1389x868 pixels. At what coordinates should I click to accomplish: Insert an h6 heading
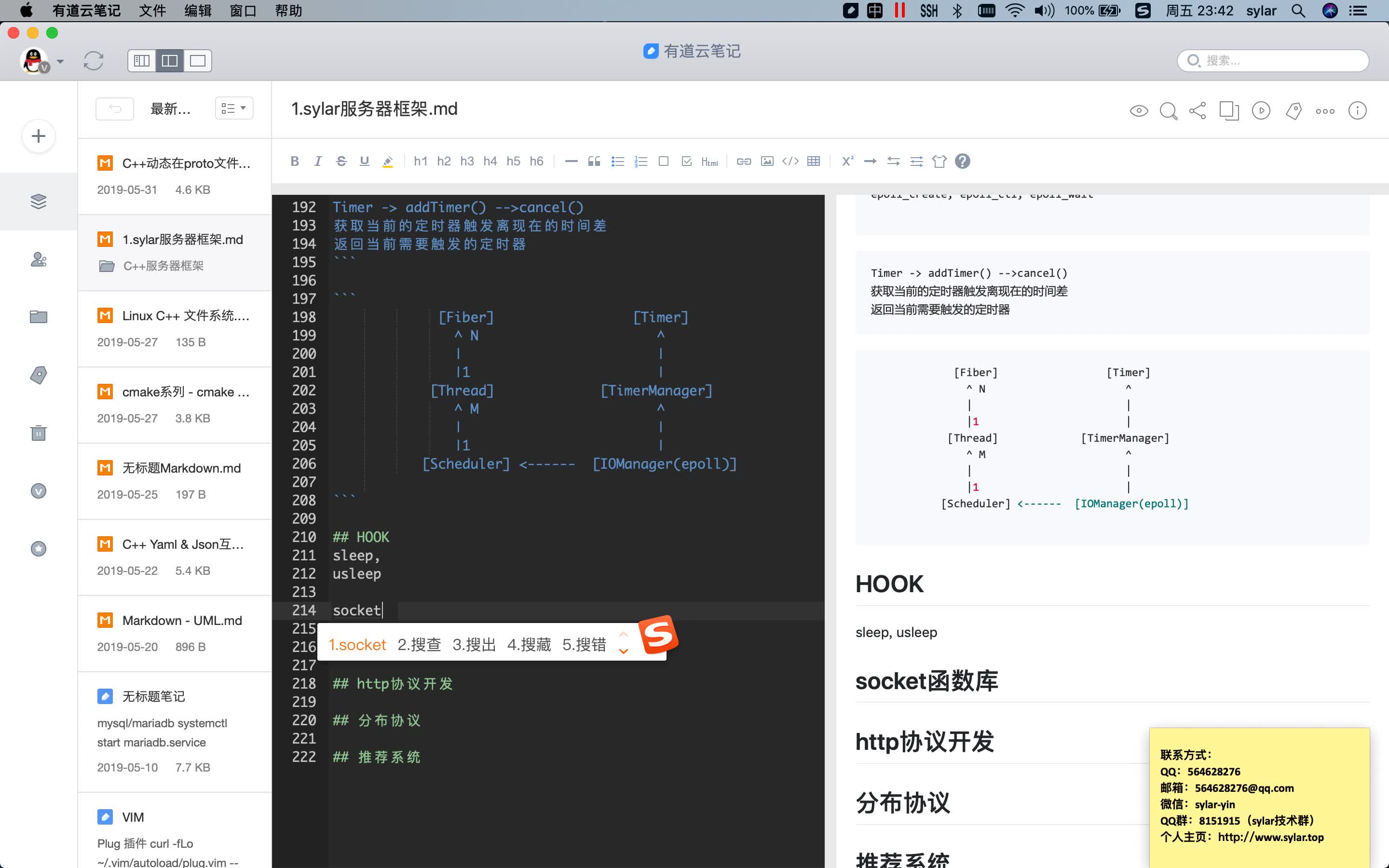coord(537,162)
